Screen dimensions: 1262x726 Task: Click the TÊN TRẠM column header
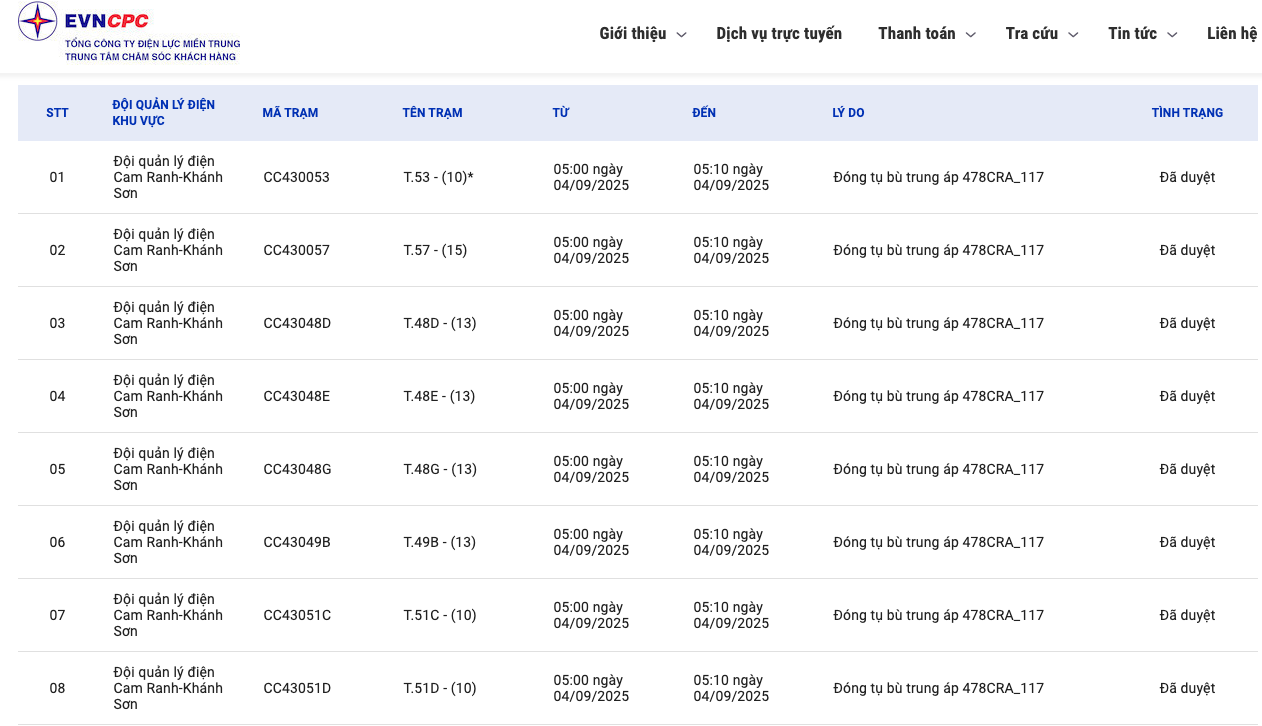[x=432, y=113]
